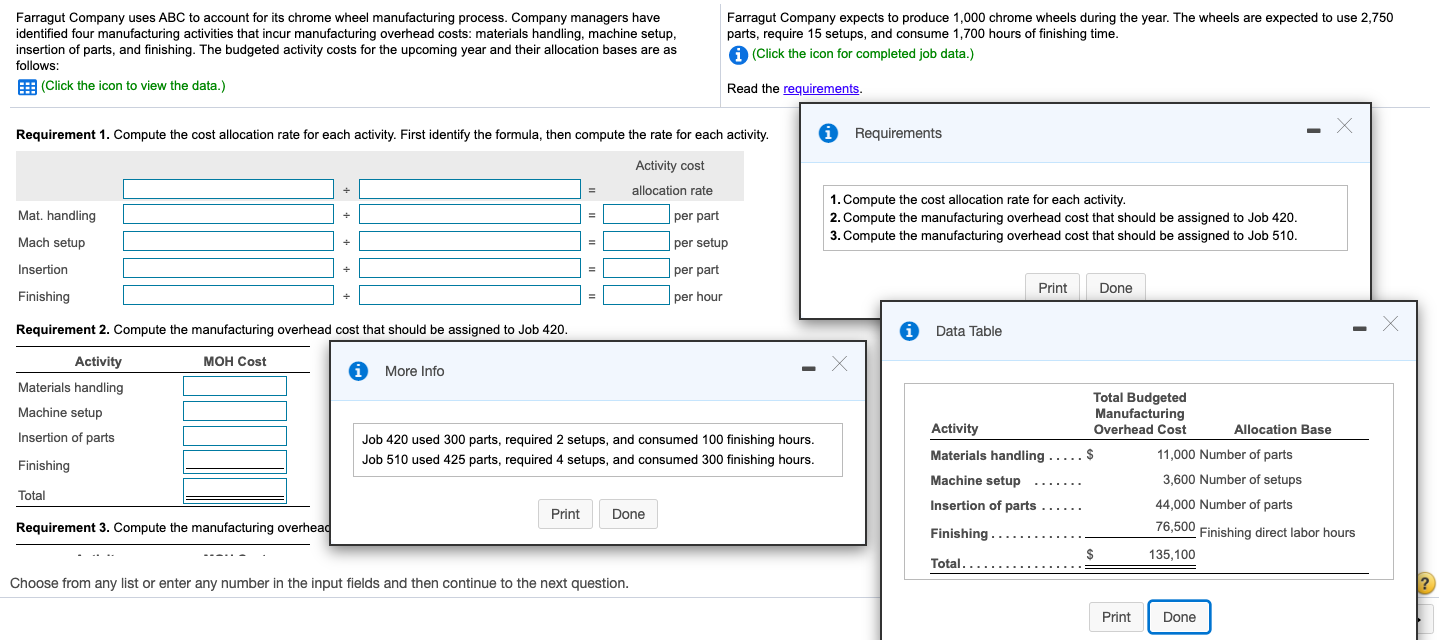Click the 76,500 finishing cost value
The height and width of the screenshot is (641, 1439).
point(1174,527)
